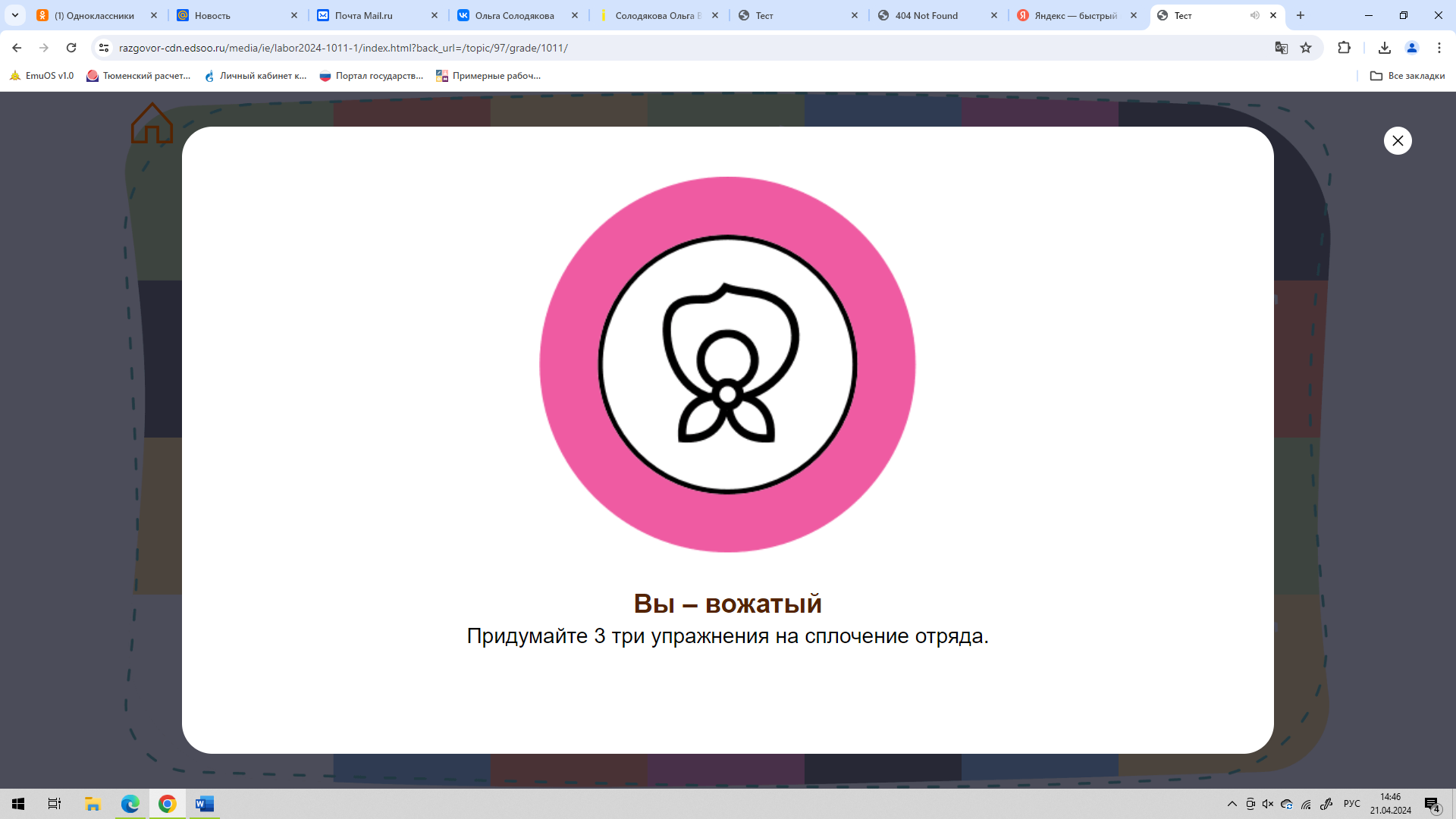The height and width of the screenshot is (819, 1456).
Task: Click the pink counselor neckerchief image
Action: [x=727, y=365]
